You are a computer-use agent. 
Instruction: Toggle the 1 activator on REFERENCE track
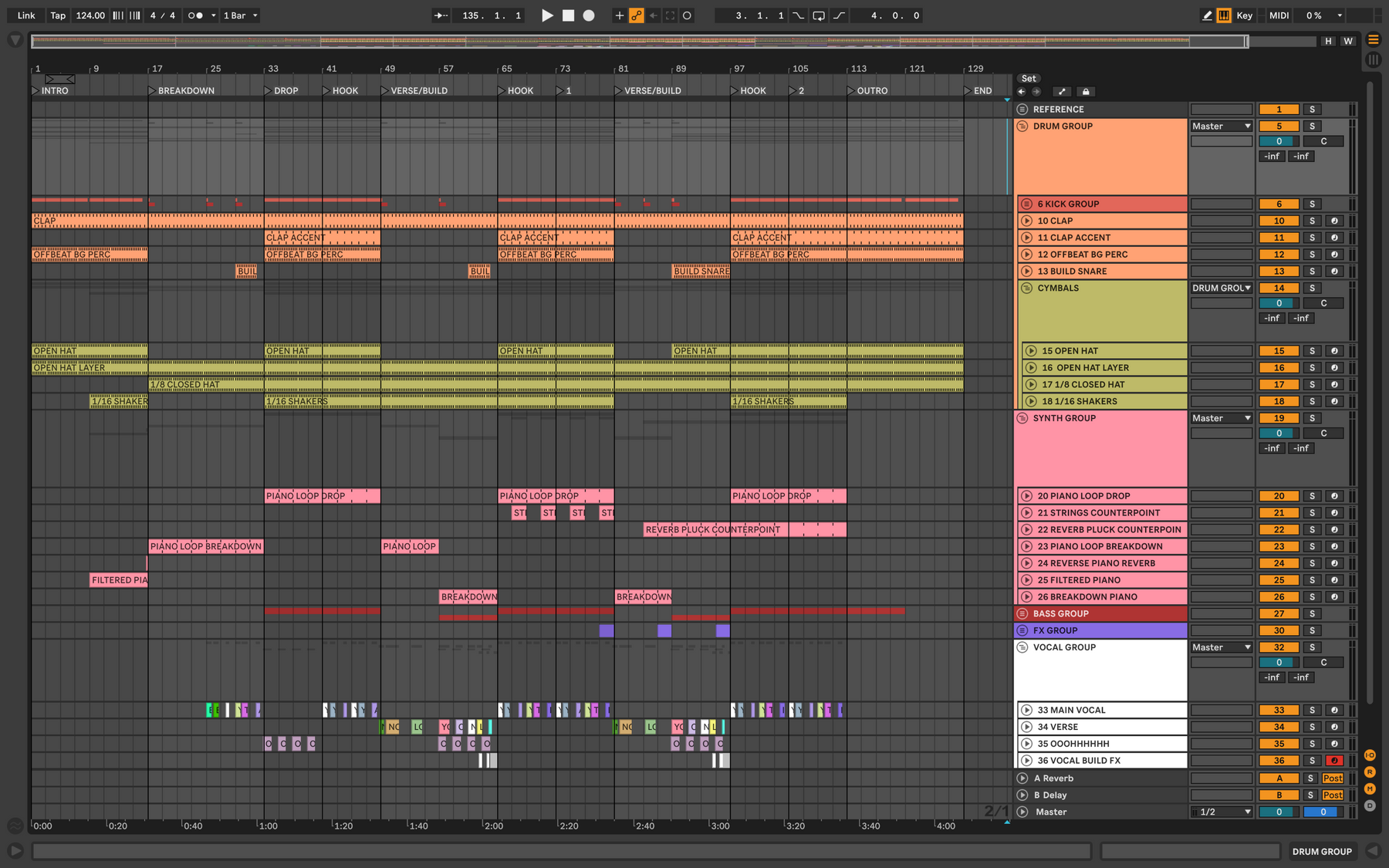click(1279, 110)
